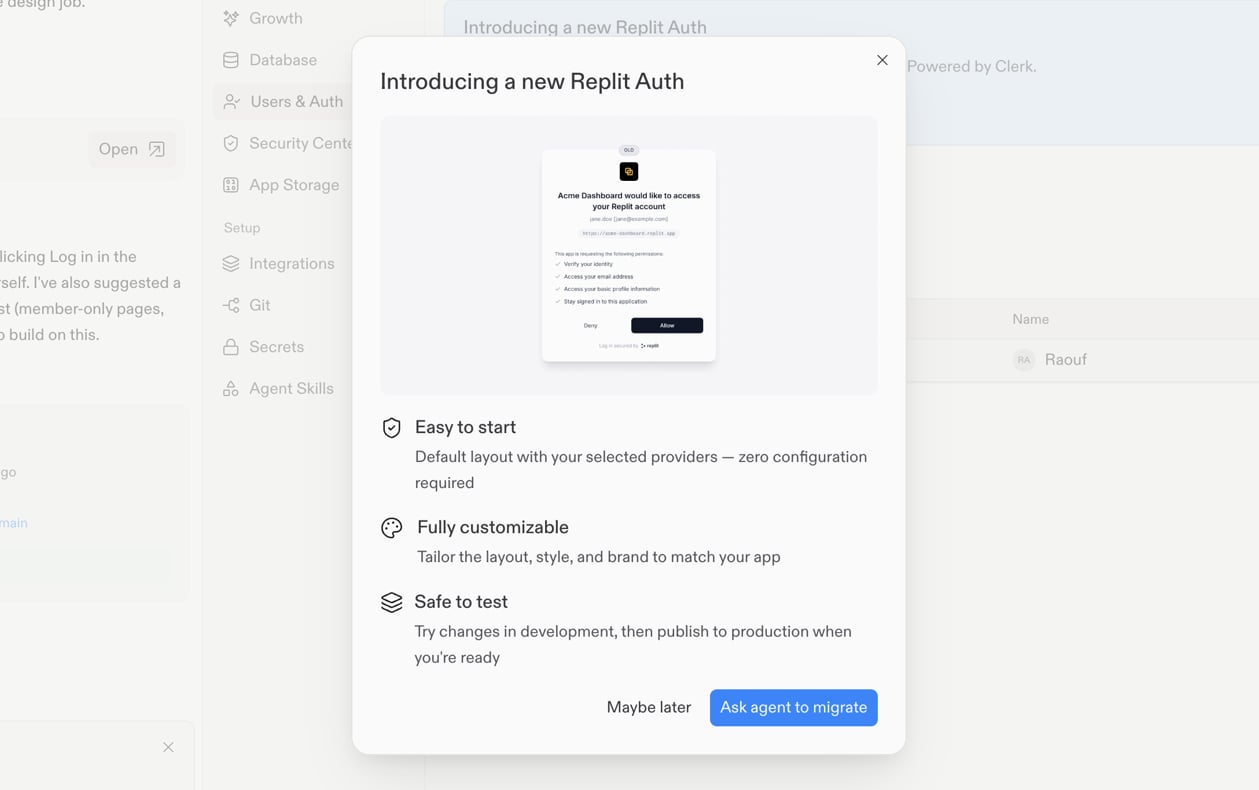Click the Secrets lock icon
This screenshot has height=790, width=1259.
pos(231,347)
